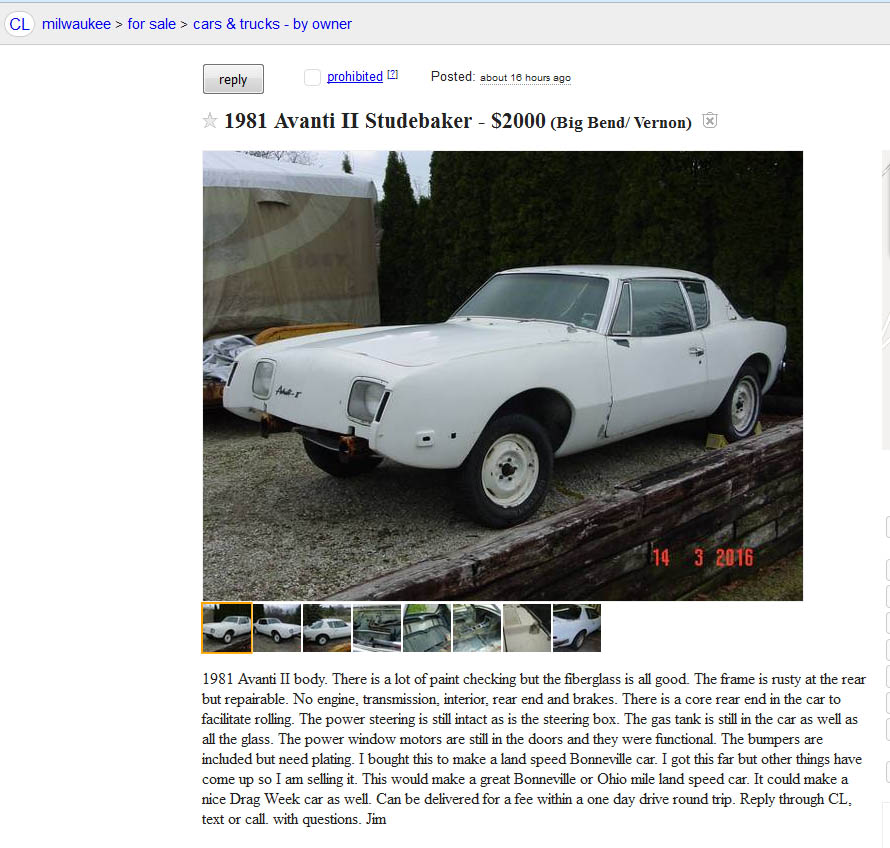The image size is (890, 848).
Task: Select the last thumbnail of rear quarter
Action: point(577,628)
